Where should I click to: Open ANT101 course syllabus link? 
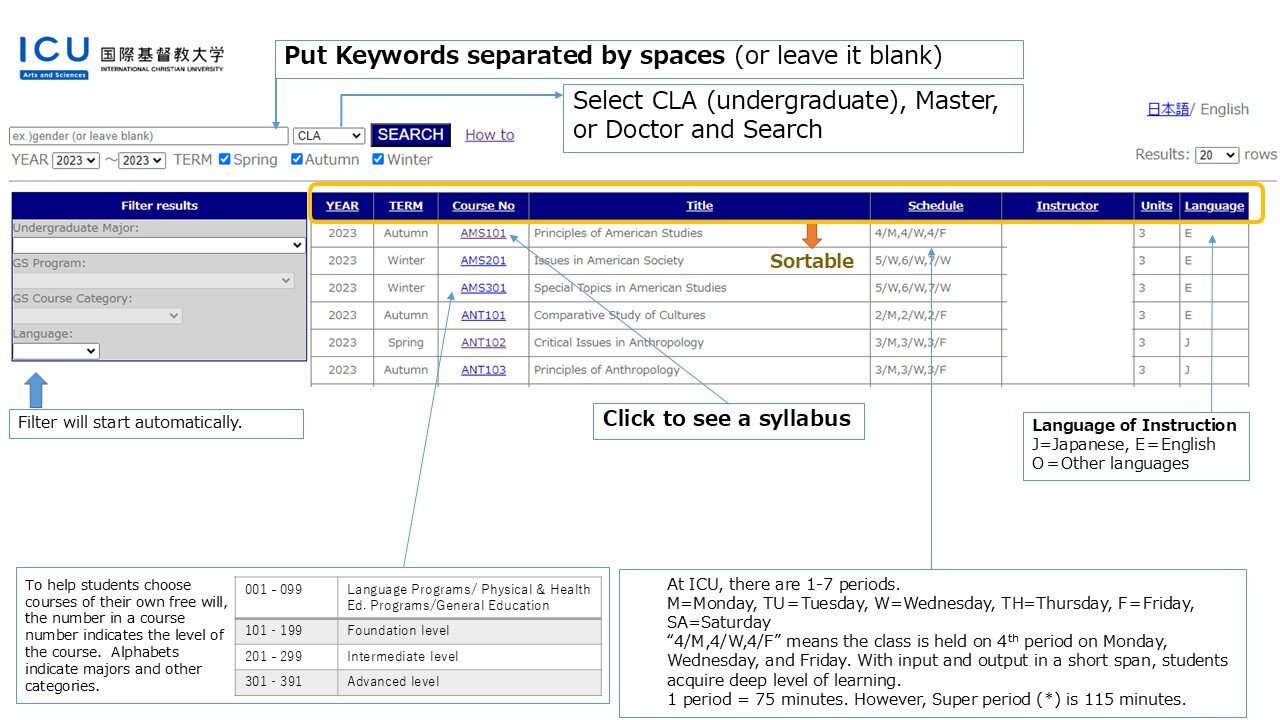(483, 315)
